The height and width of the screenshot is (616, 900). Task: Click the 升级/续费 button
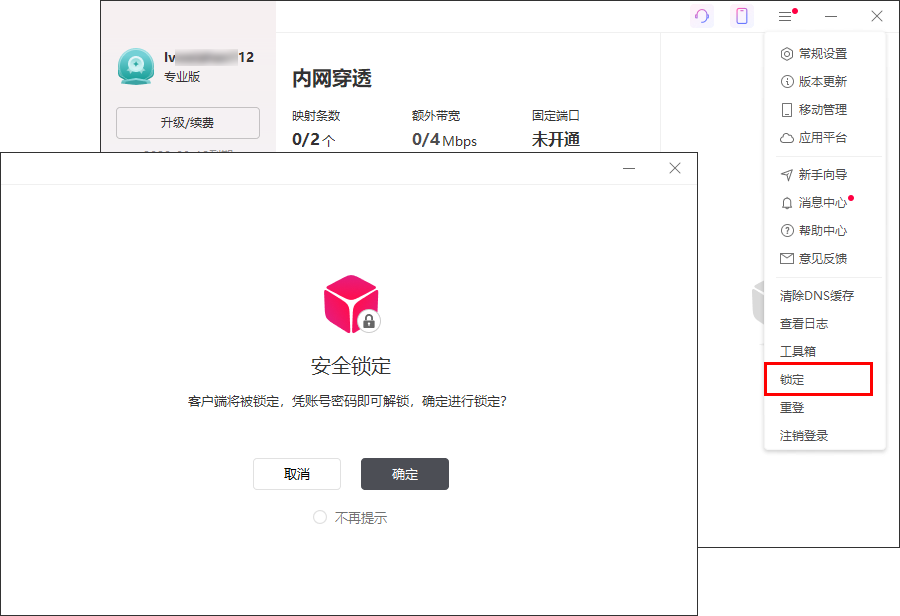tap(188, 123)
